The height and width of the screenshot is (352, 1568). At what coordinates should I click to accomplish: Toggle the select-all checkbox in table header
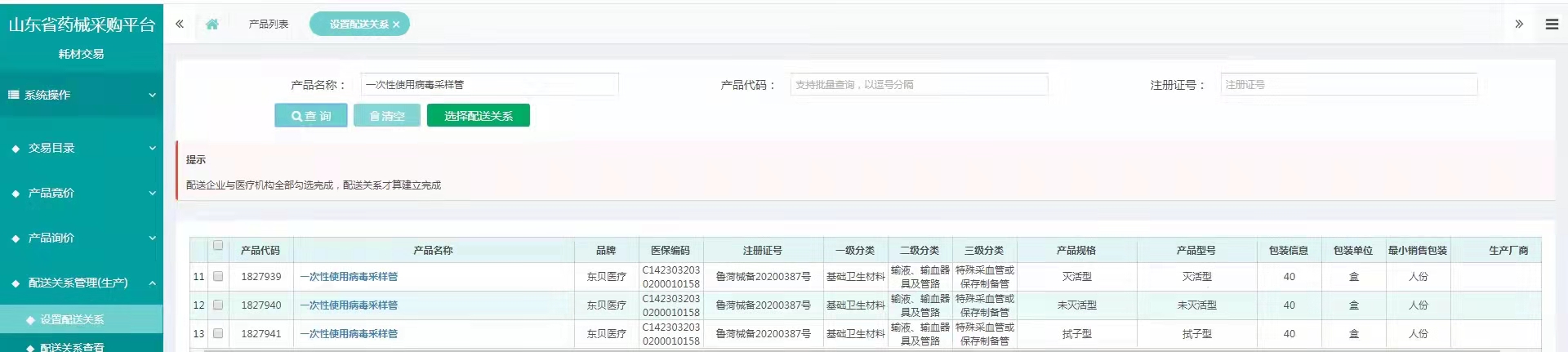click(218, 246)
